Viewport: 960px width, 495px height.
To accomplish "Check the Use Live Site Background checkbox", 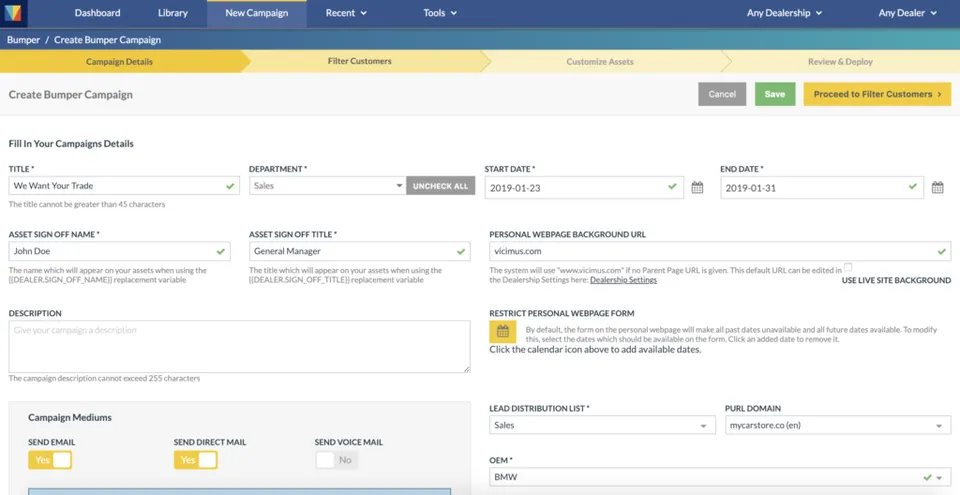I will coord(848,267).
